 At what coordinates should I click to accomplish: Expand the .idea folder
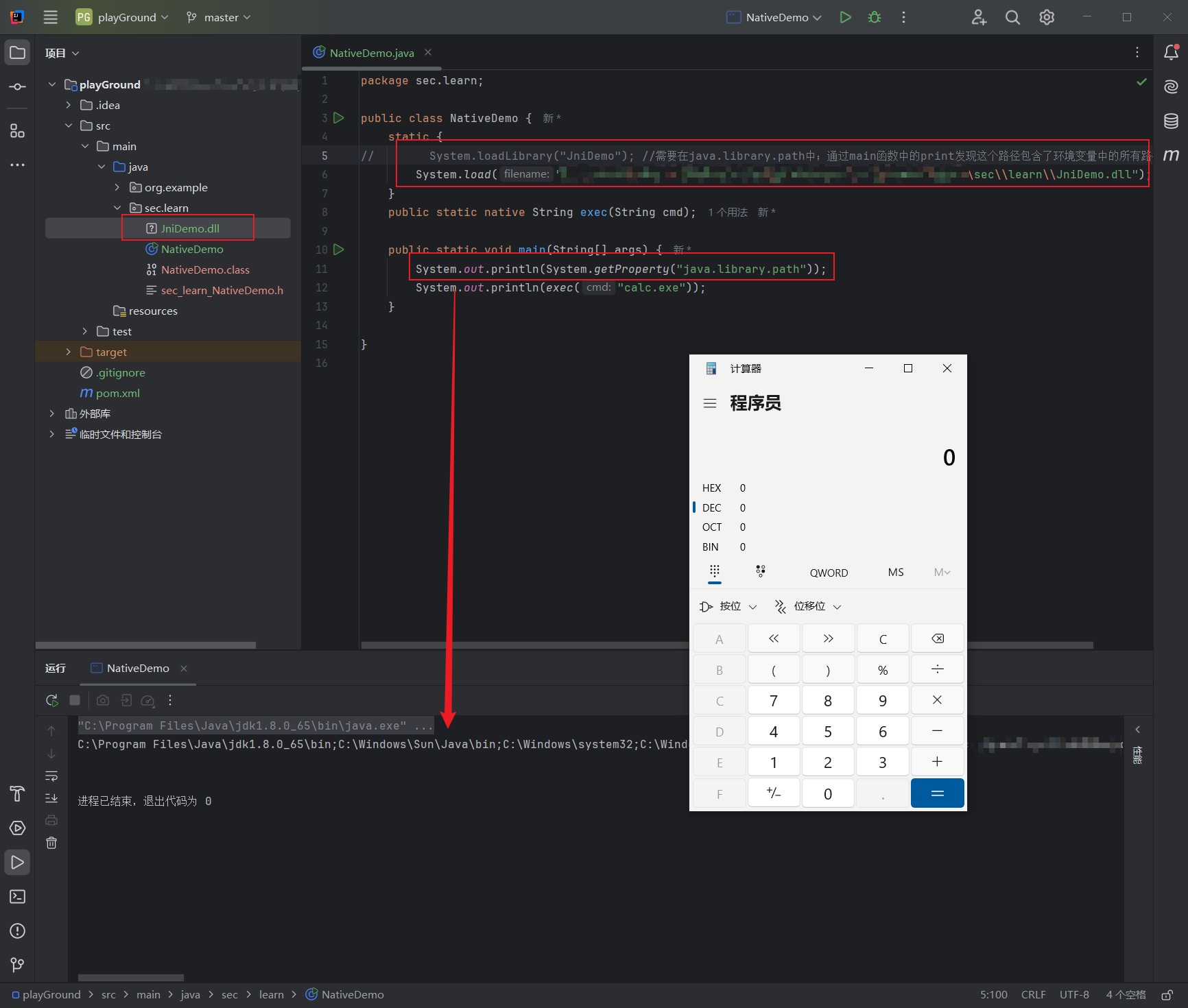[68, 105]
